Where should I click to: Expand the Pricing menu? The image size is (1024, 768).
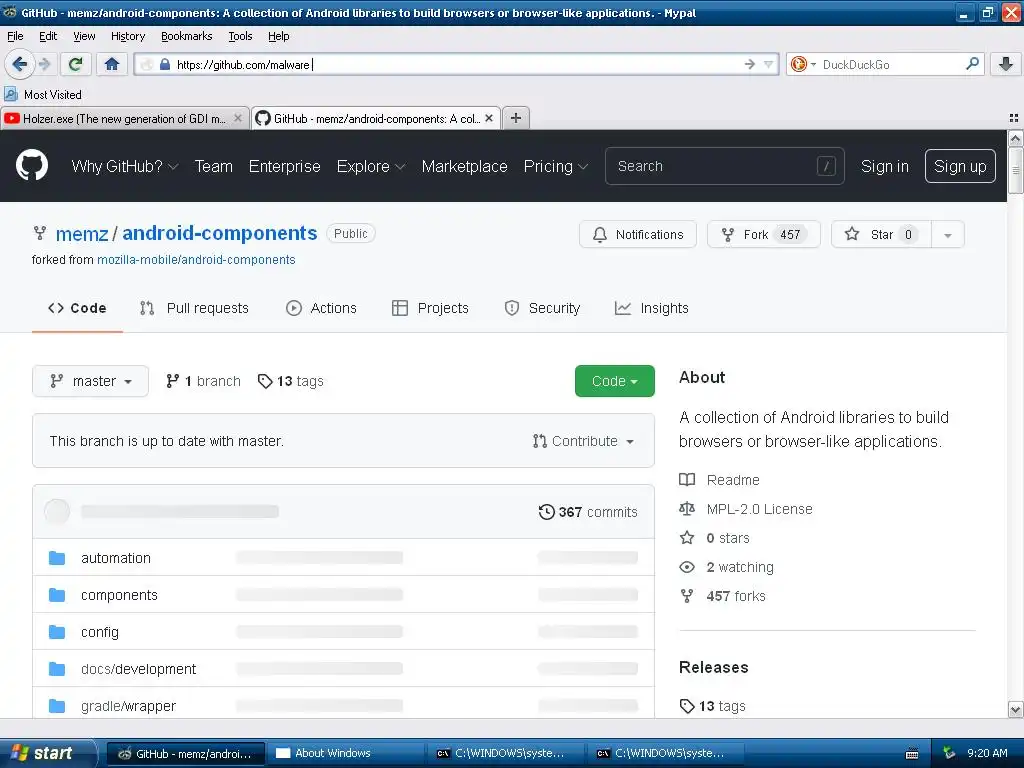(556, 167)
